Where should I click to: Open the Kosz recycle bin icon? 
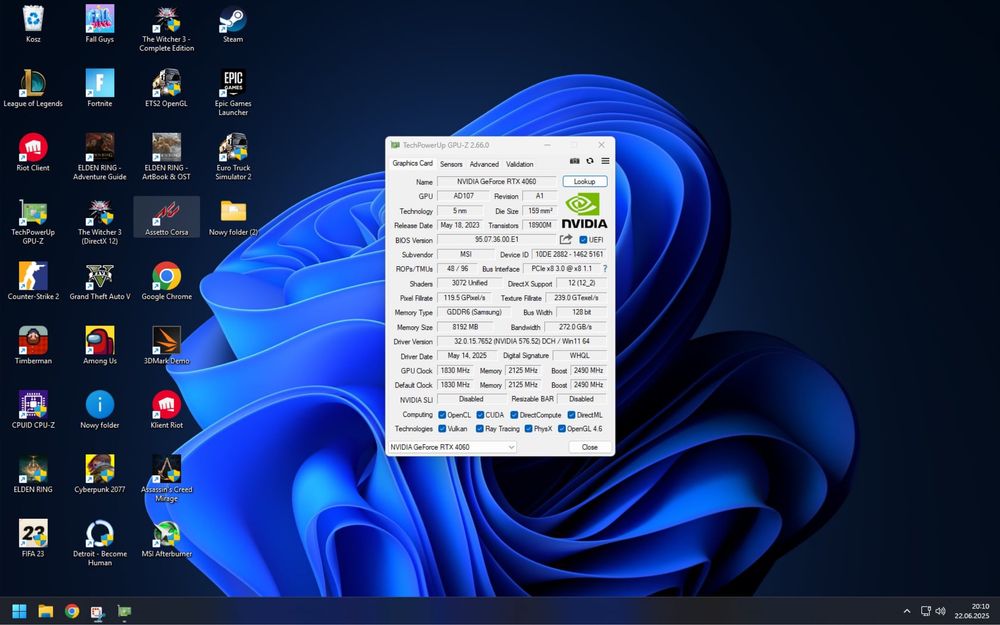[x=33, y=24]
